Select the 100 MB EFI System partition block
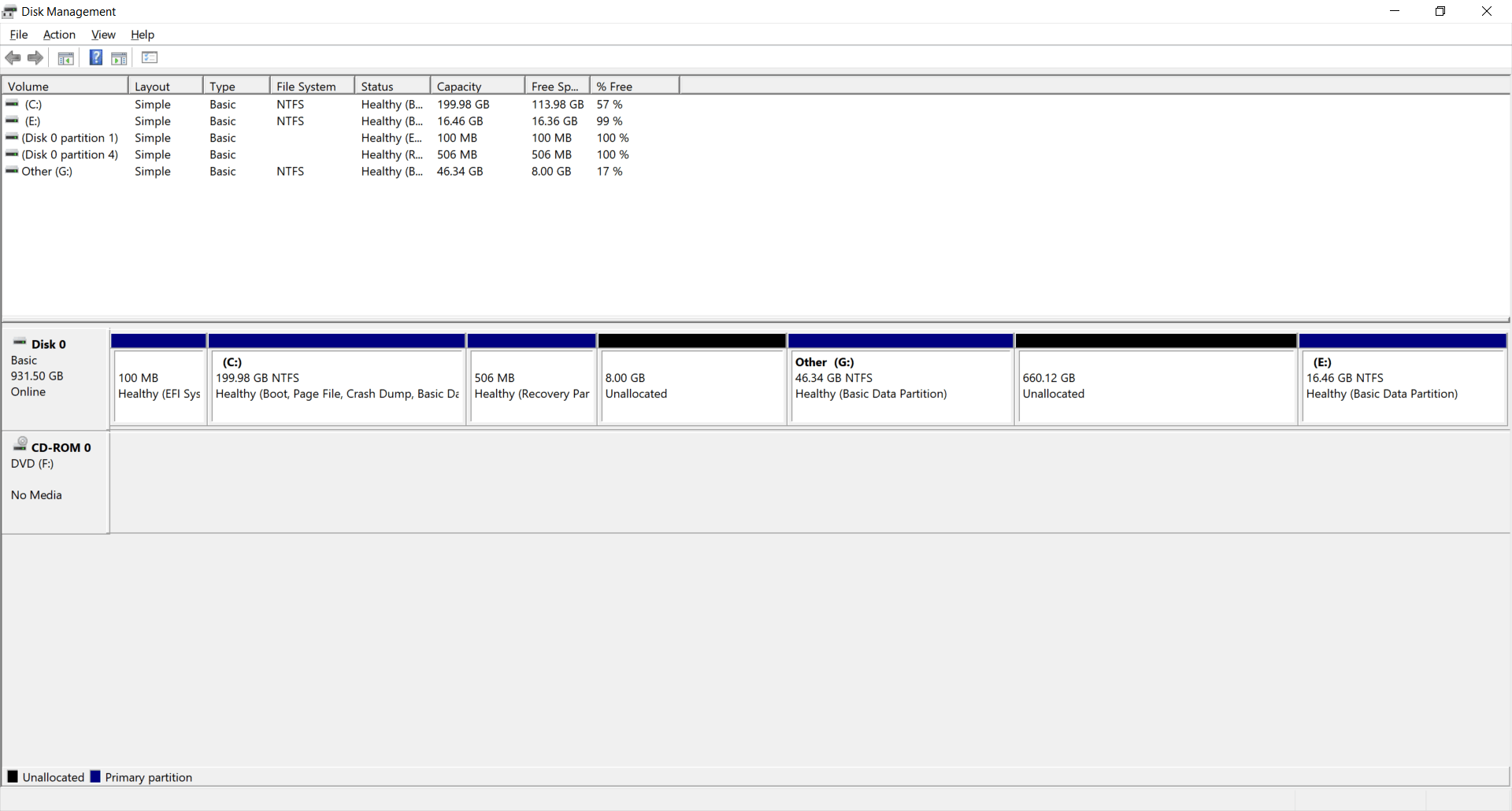Screen dimensions: 1512x811 coord(158,380)
